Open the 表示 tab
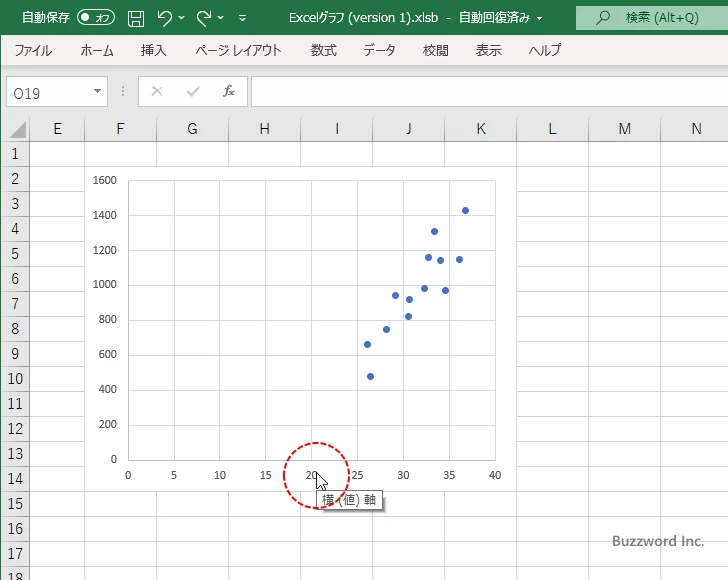Image resolution: width=728 pixels, height=580 pixels. (488, 50)
